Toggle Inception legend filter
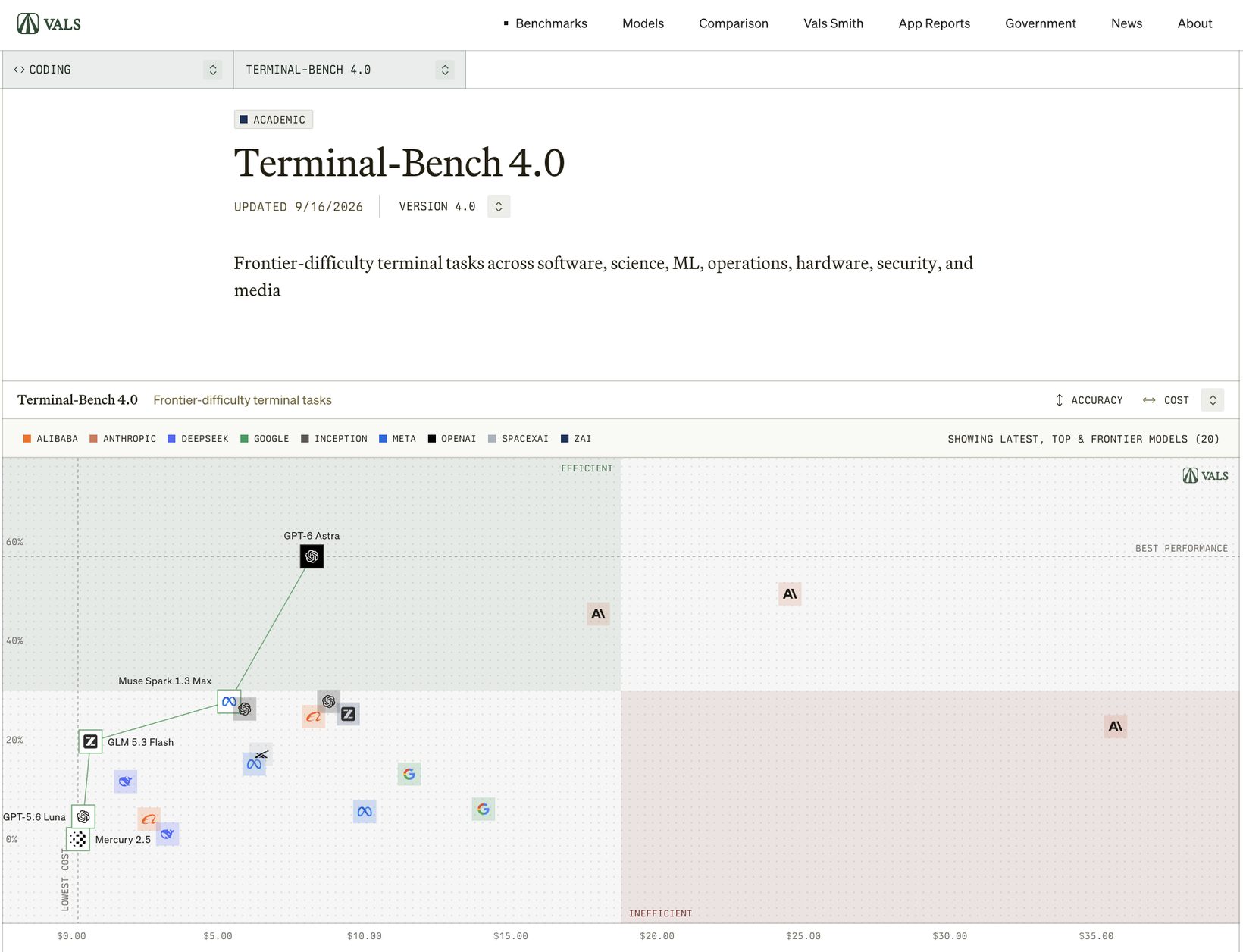This screenshot has height=952, width=1243. 334,439
